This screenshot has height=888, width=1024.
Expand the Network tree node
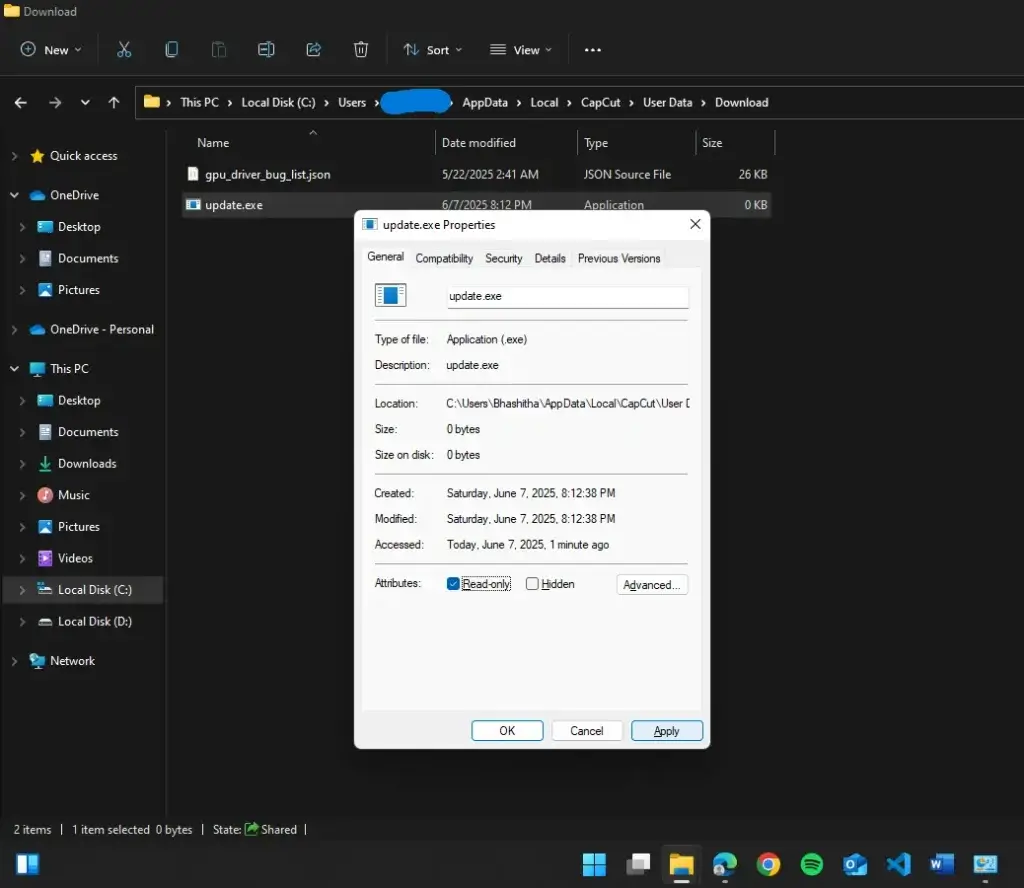pos(14,661)
